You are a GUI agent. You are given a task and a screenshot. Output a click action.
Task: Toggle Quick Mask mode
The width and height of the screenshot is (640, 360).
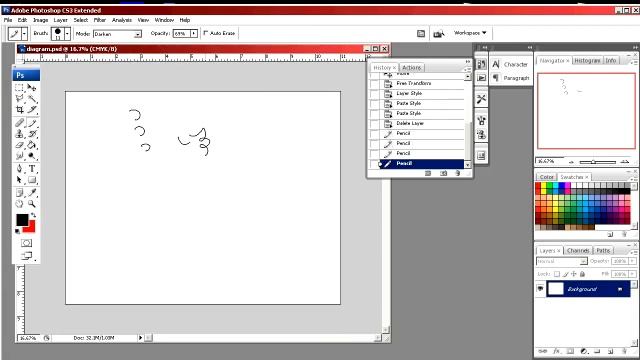27,243
